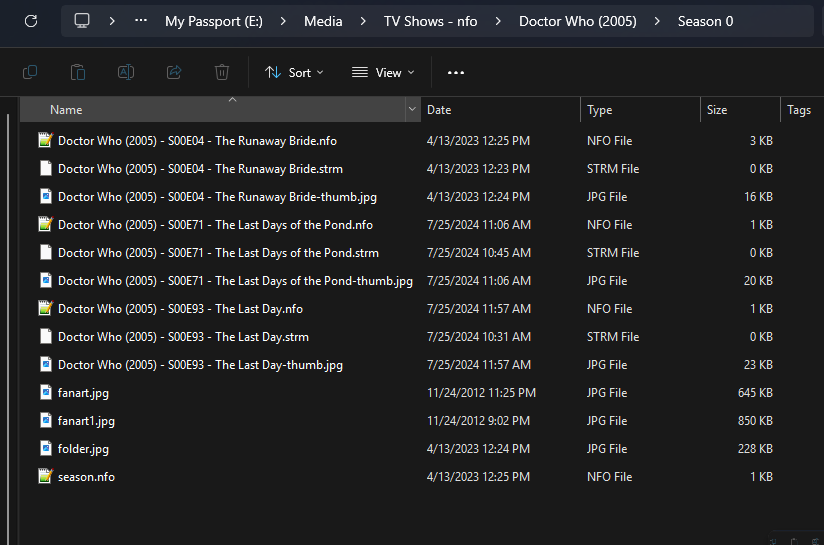Click the fanart.jpg file icon
Viewport: 824px width, 545px height.
[x=45, y=393]
